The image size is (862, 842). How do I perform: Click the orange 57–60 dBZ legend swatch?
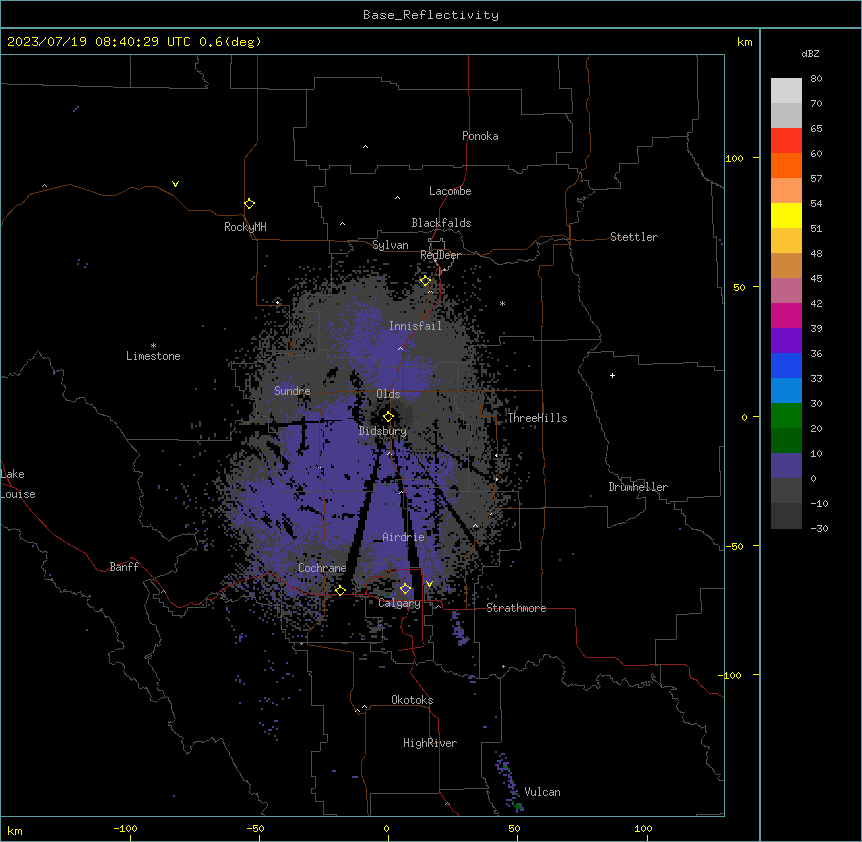click(786, 165)
